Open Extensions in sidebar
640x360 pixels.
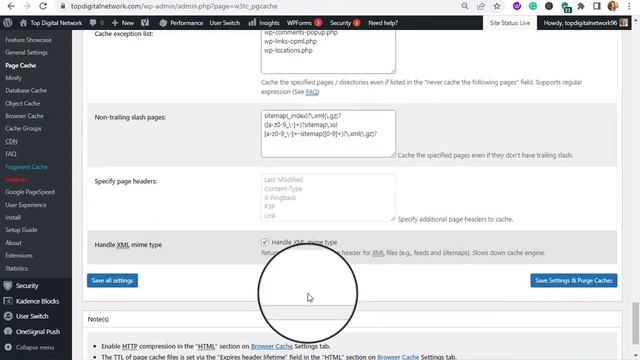click(x=19, y=256)
